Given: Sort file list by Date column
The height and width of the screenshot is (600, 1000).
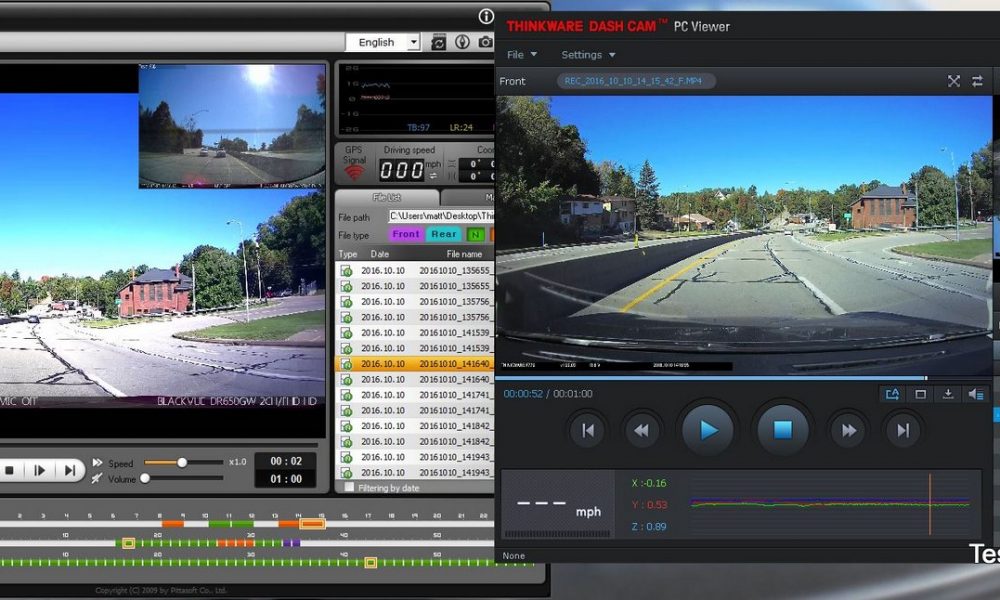Looking at the screenshot, I should (x=380, y=254).
